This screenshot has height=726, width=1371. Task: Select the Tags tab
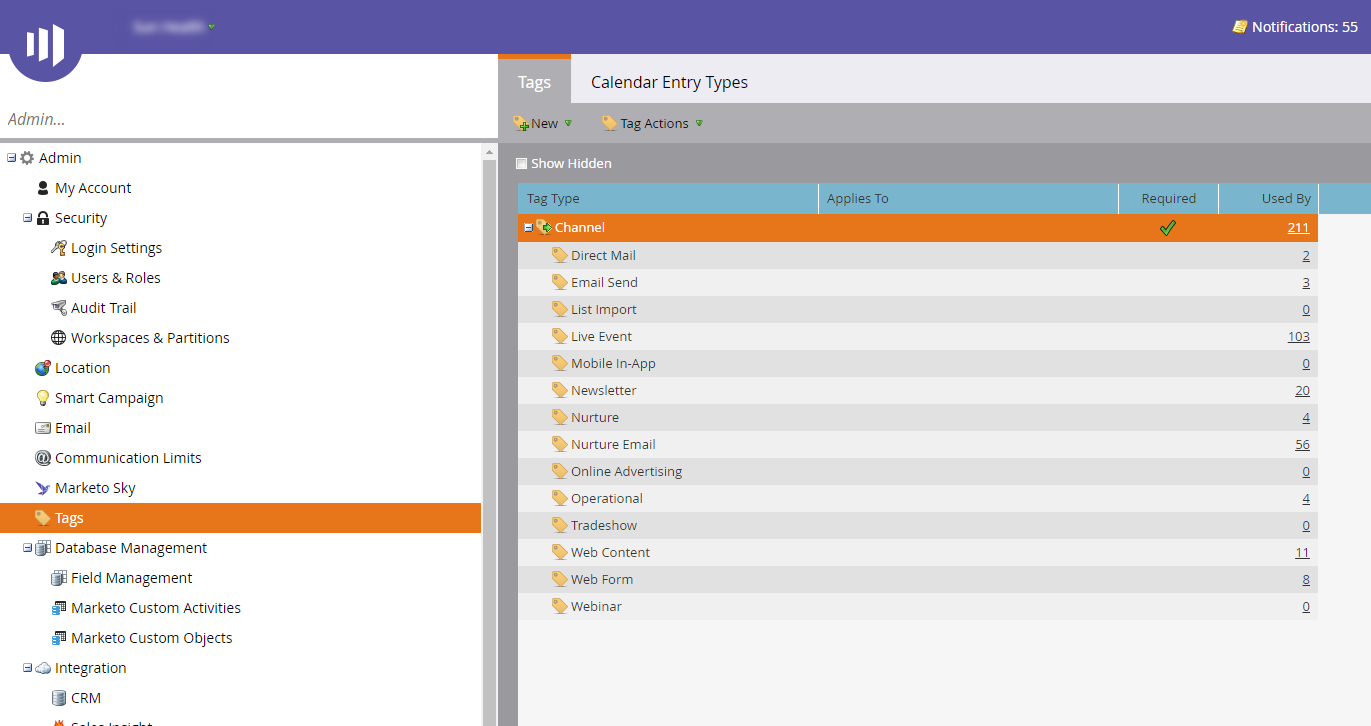pyautogui.click(x=534, y=82)
